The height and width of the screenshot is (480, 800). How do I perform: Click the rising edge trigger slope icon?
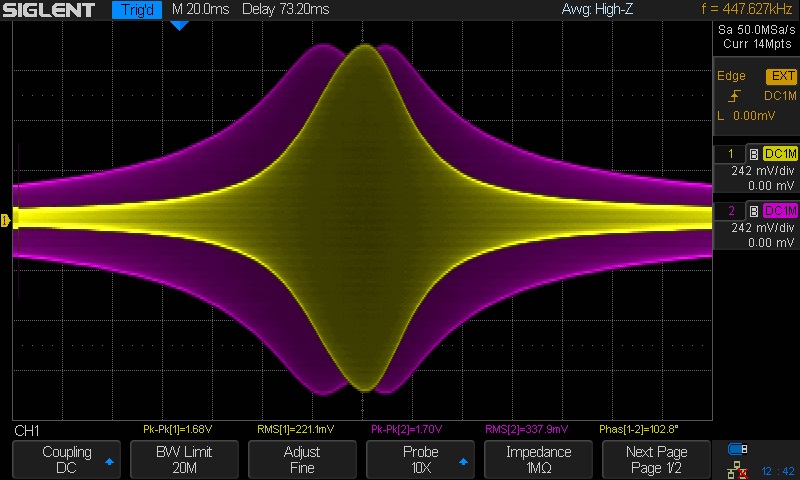[736, 96]
